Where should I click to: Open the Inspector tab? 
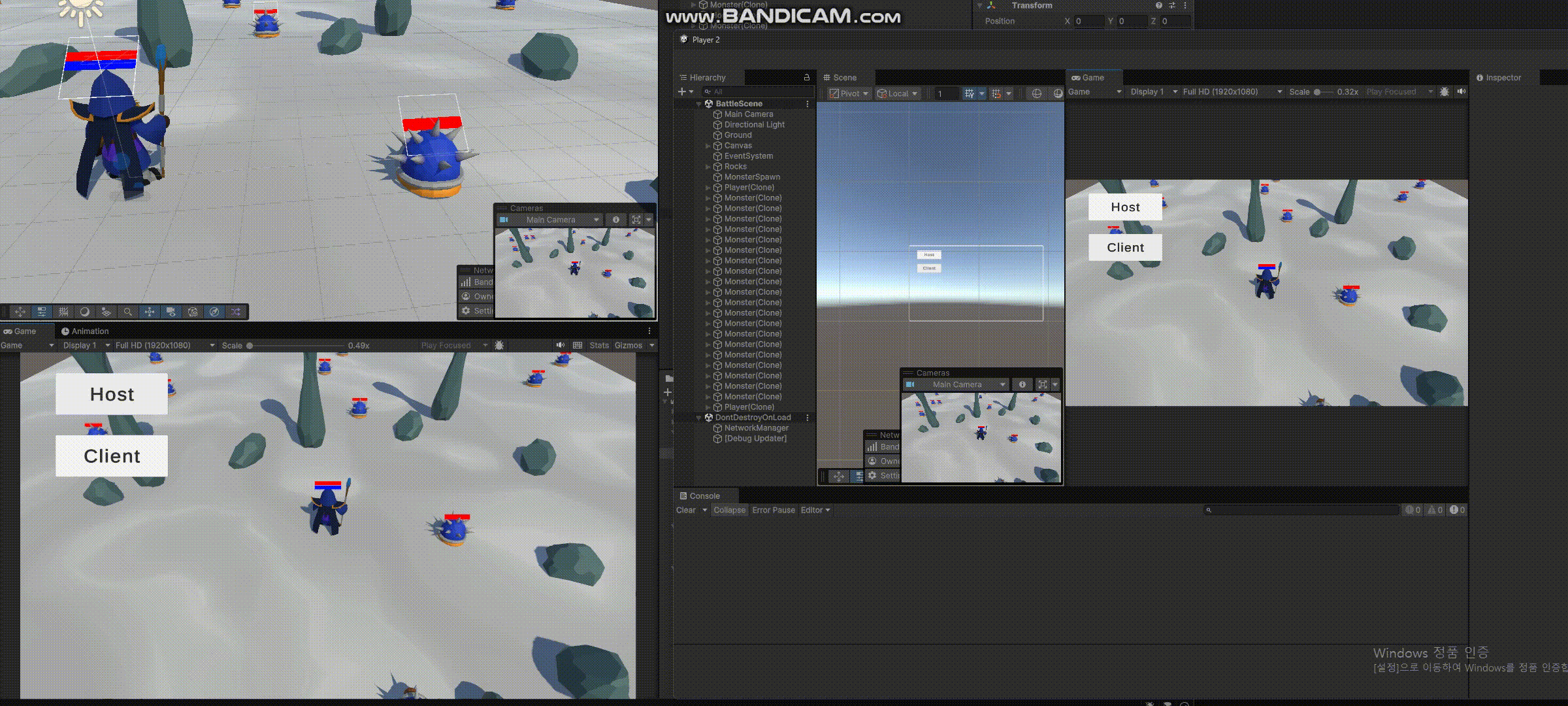click(x=1502, y=78)
